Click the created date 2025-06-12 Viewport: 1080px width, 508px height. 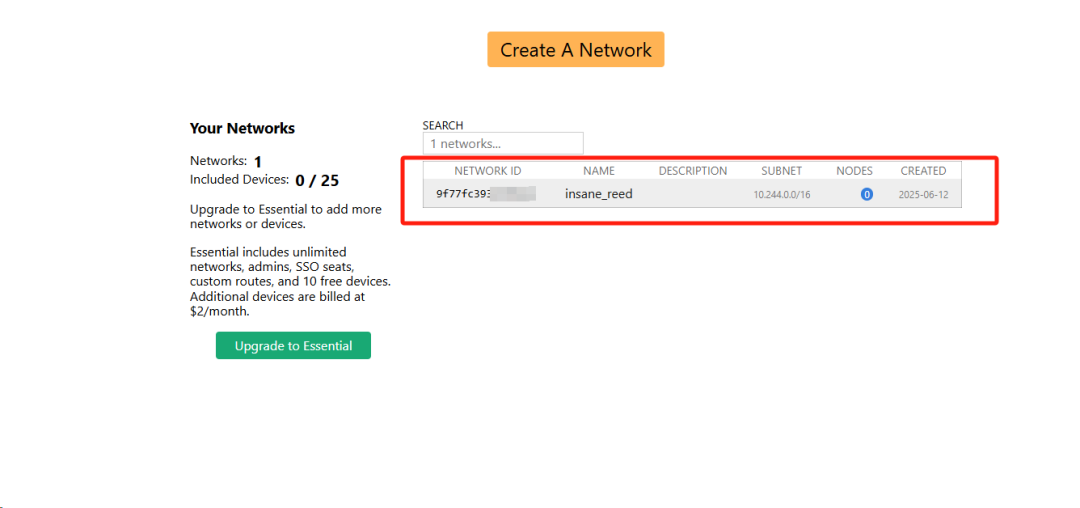click(922, 195)
